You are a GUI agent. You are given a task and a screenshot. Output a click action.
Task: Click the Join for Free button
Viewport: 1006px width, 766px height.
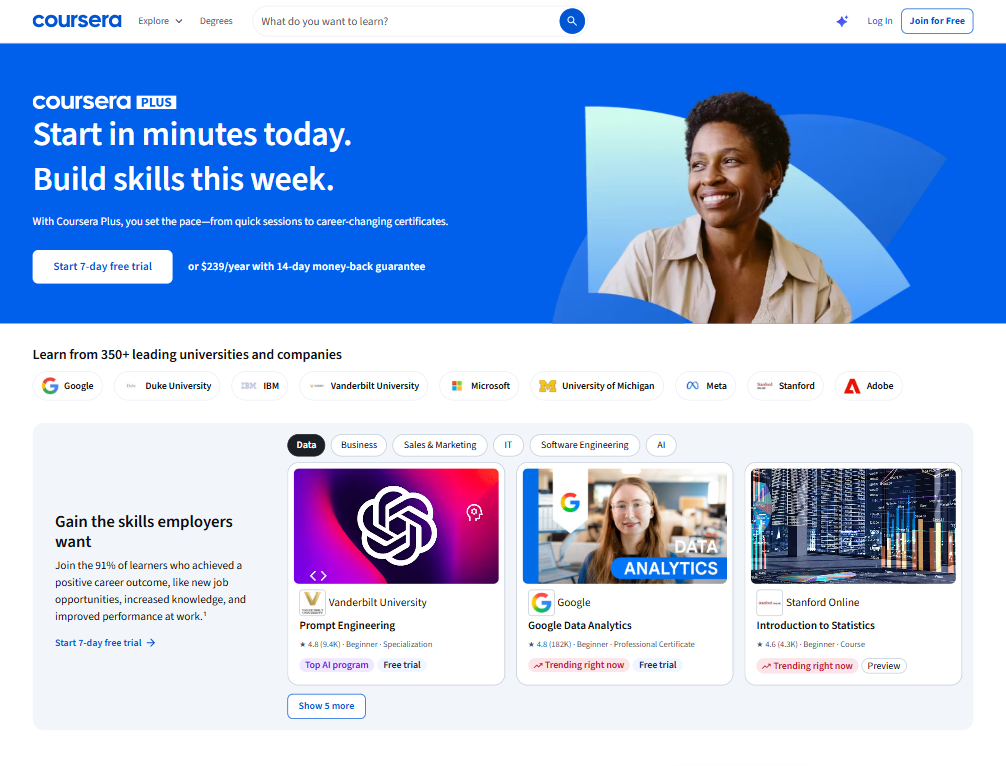(x=937, y=21)
